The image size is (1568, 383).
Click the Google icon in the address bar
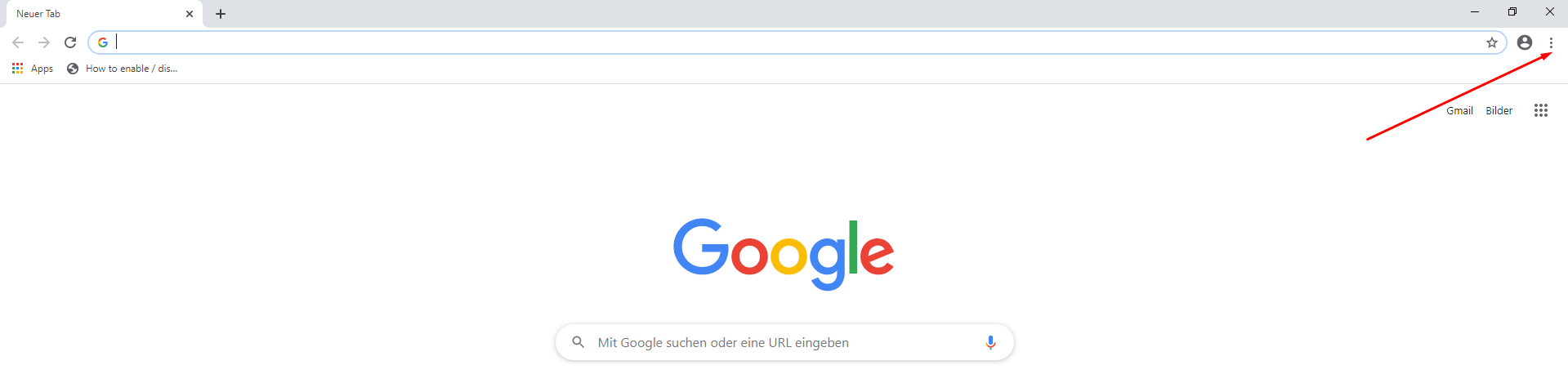103,42
